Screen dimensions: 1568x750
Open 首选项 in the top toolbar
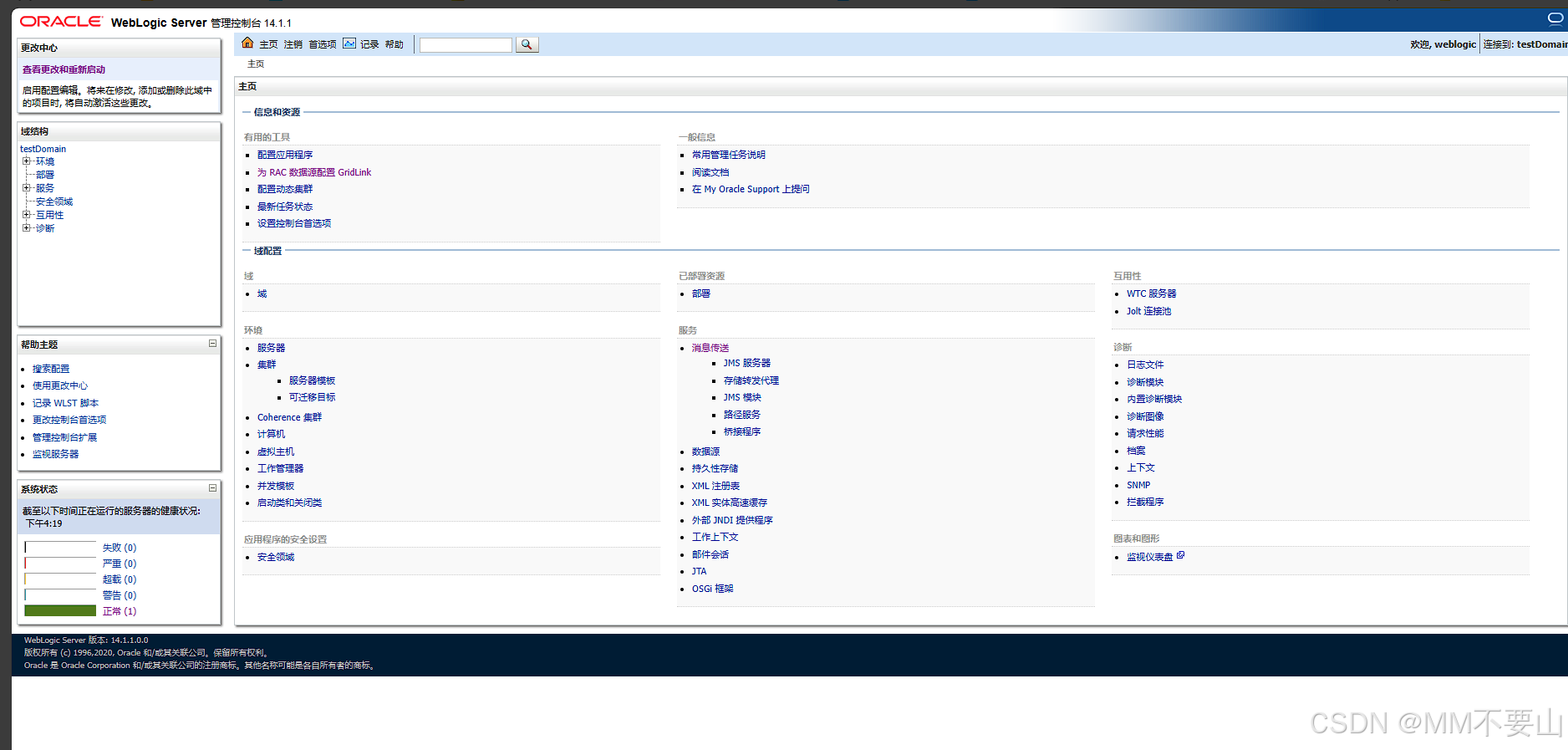coord(323,44)
